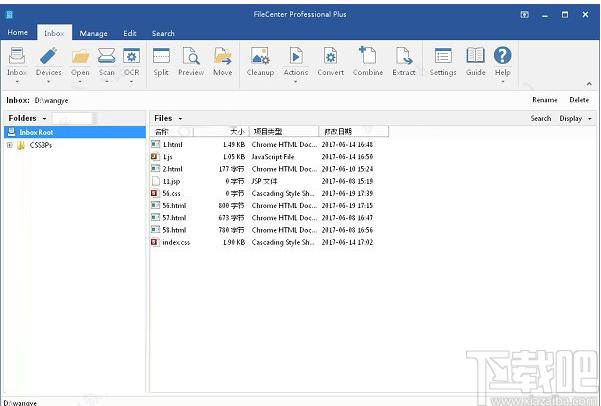This screenshot has width=601, height=406.
Task: Select the Inbox Root tree item
Action: [75, 132]
